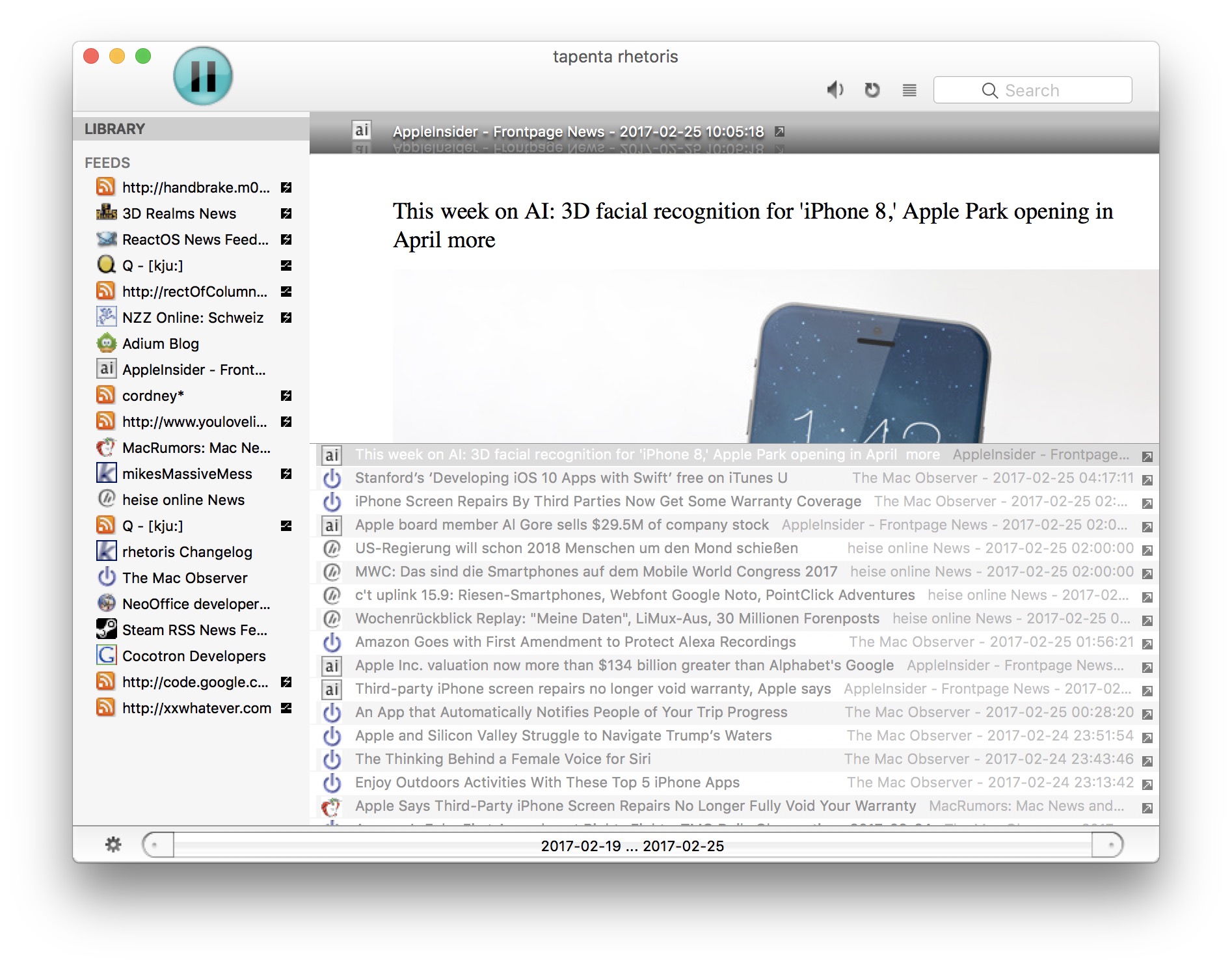Click external link arrow on Siri Female Voice row
1232x967 pixels.
tap(1147, 761)
